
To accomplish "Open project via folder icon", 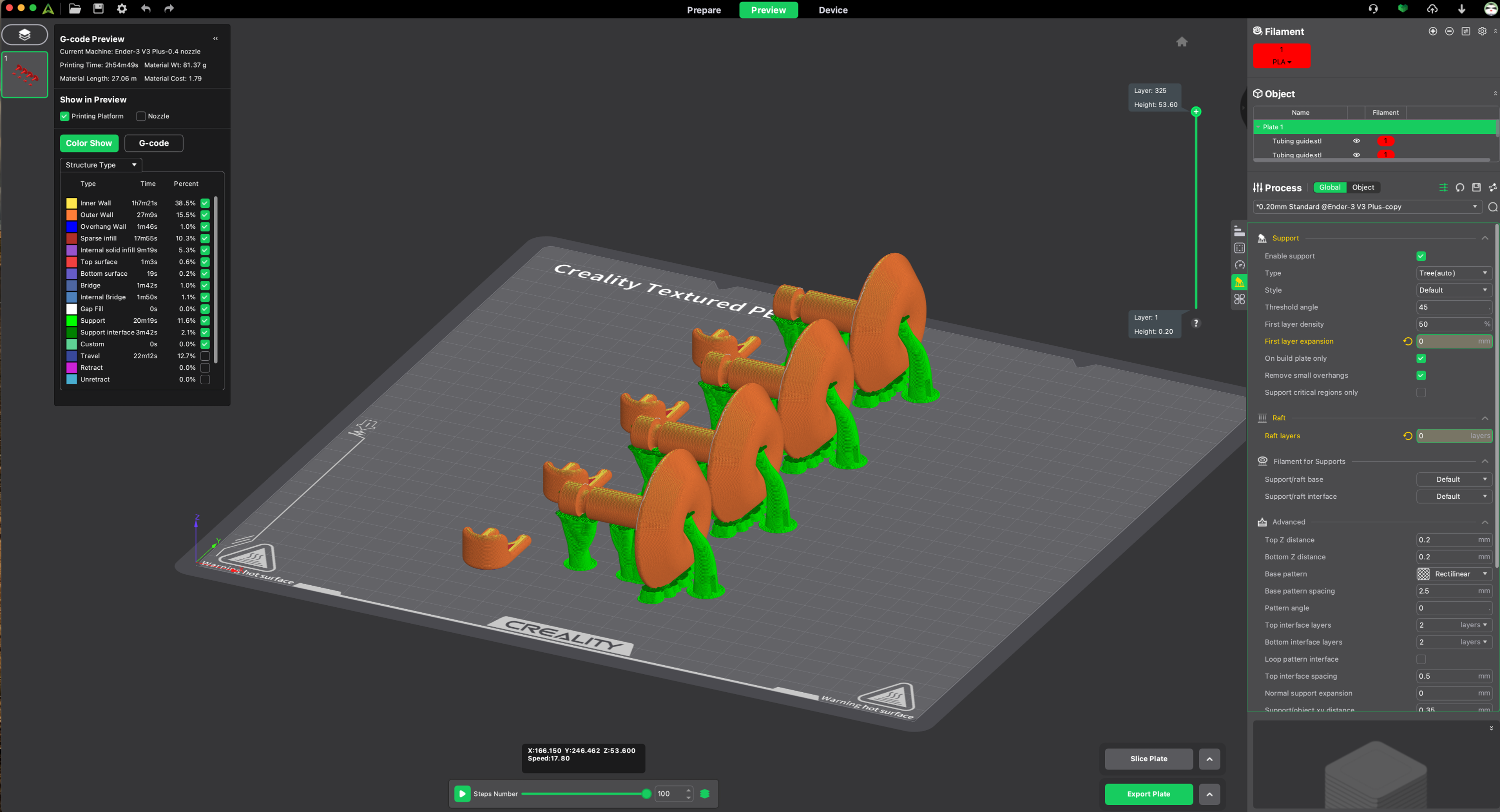I will [74, 8].
